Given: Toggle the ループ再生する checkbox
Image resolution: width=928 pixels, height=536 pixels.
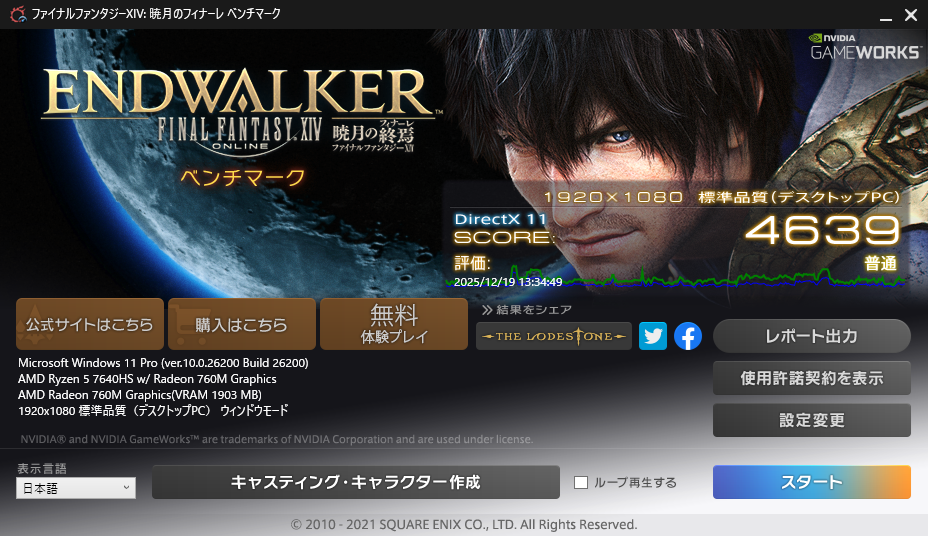Looking at the screenshot, I should coord(581,483).
